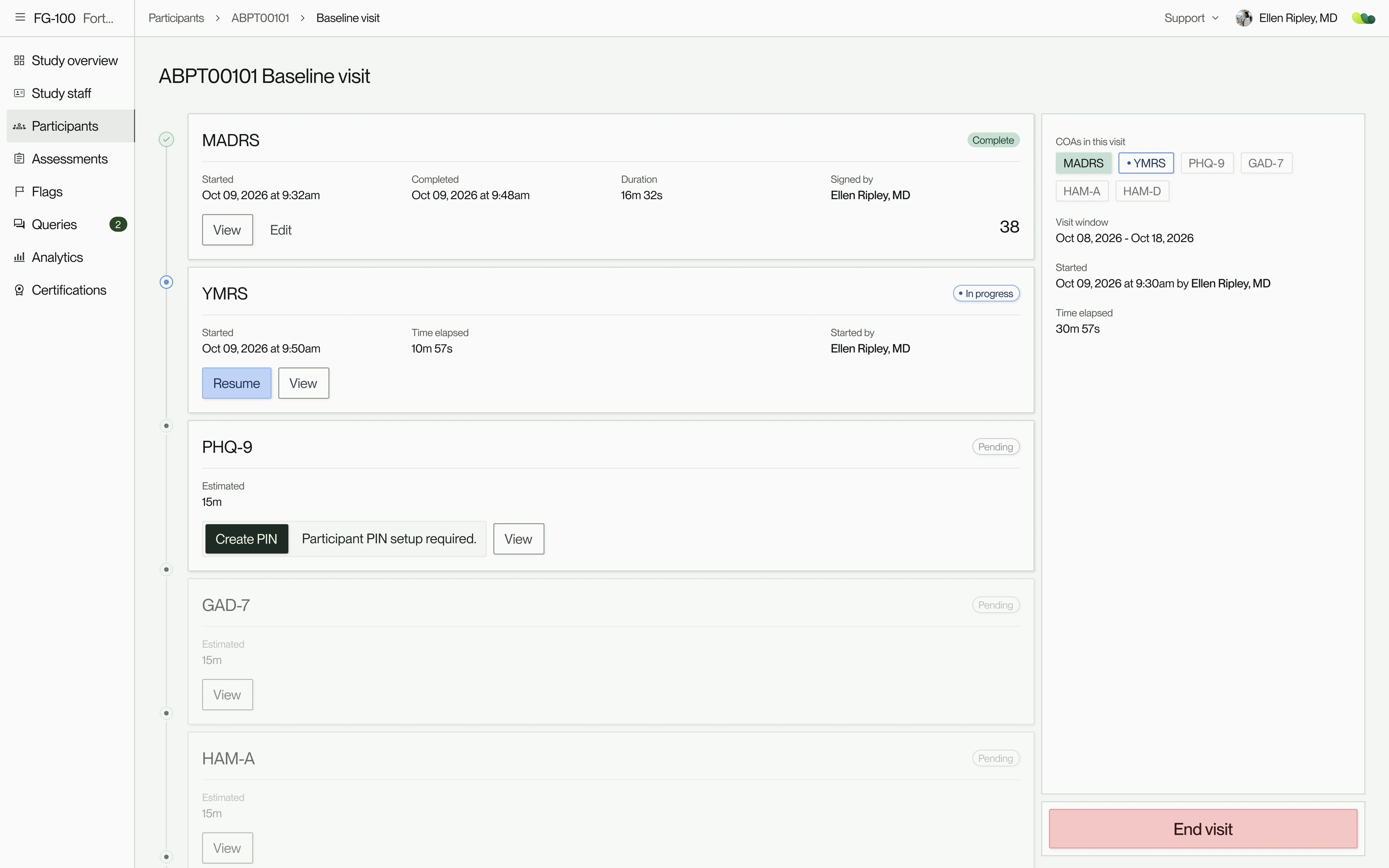The image size is (1389, 868).
Task: Select HAM-A chip in COAs list
Action: tap(1082, 191)
